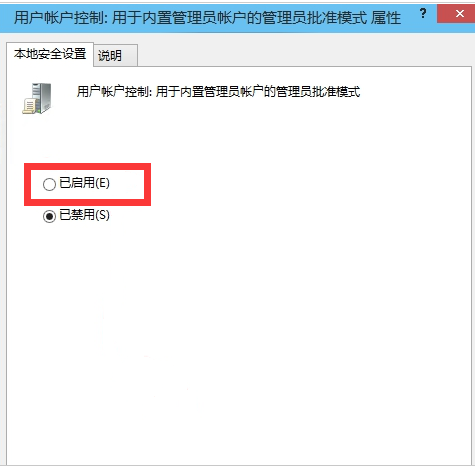Click the 属性 word in the title bar

386,17
